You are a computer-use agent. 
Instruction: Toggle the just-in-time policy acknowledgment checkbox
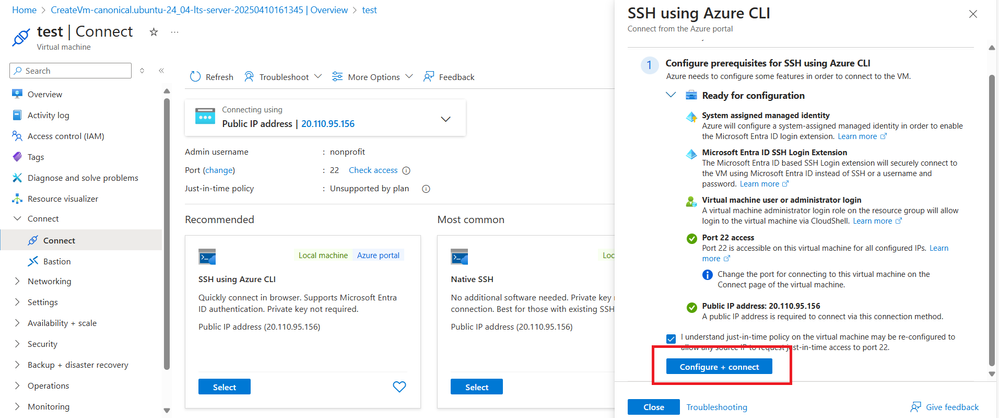(x=671, y=338)
